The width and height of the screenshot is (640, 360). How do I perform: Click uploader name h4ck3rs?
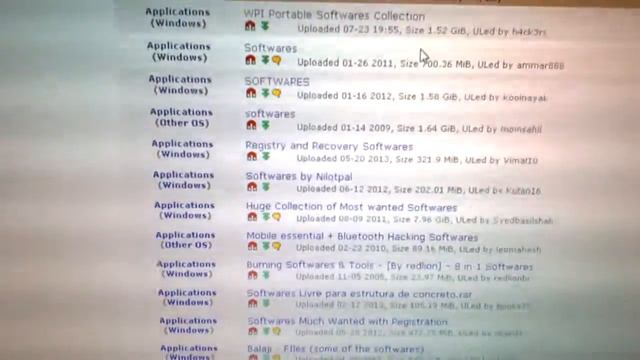[529, 31]
